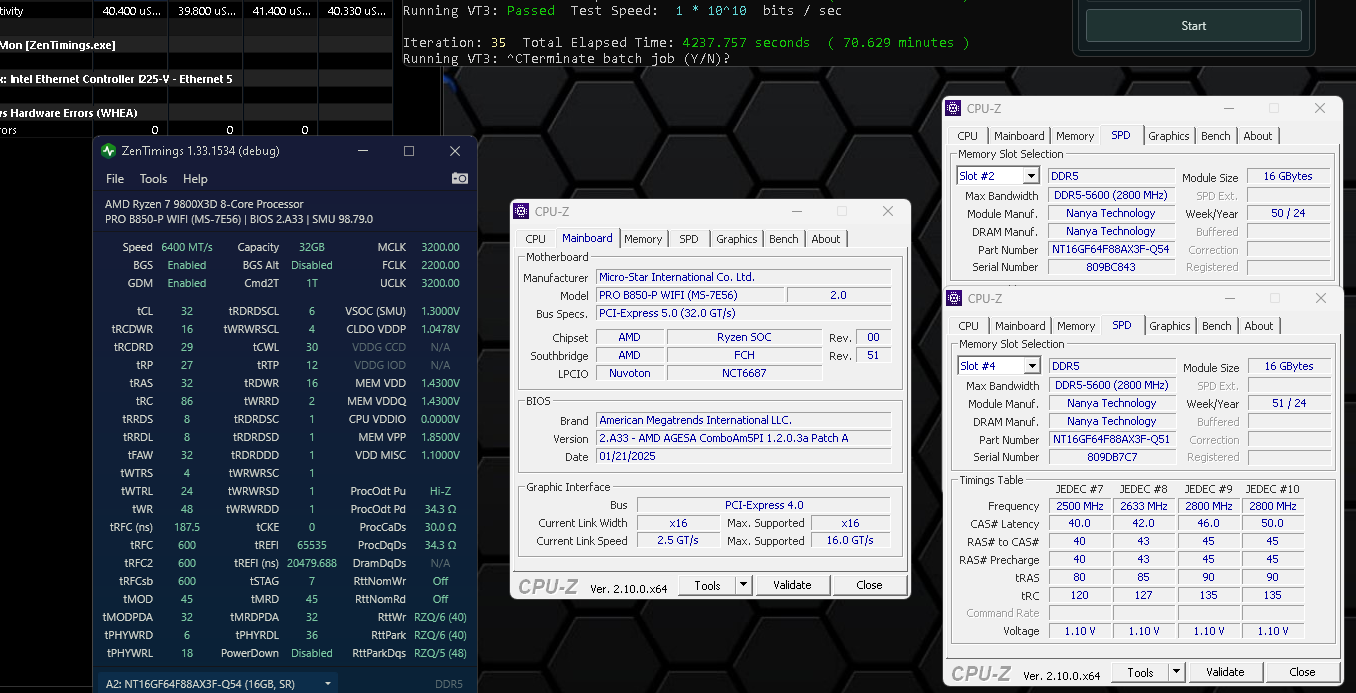Click the ZenTimings app logo in title bar
Viewport: 1356px width, 693px height.
click(109, 151)
